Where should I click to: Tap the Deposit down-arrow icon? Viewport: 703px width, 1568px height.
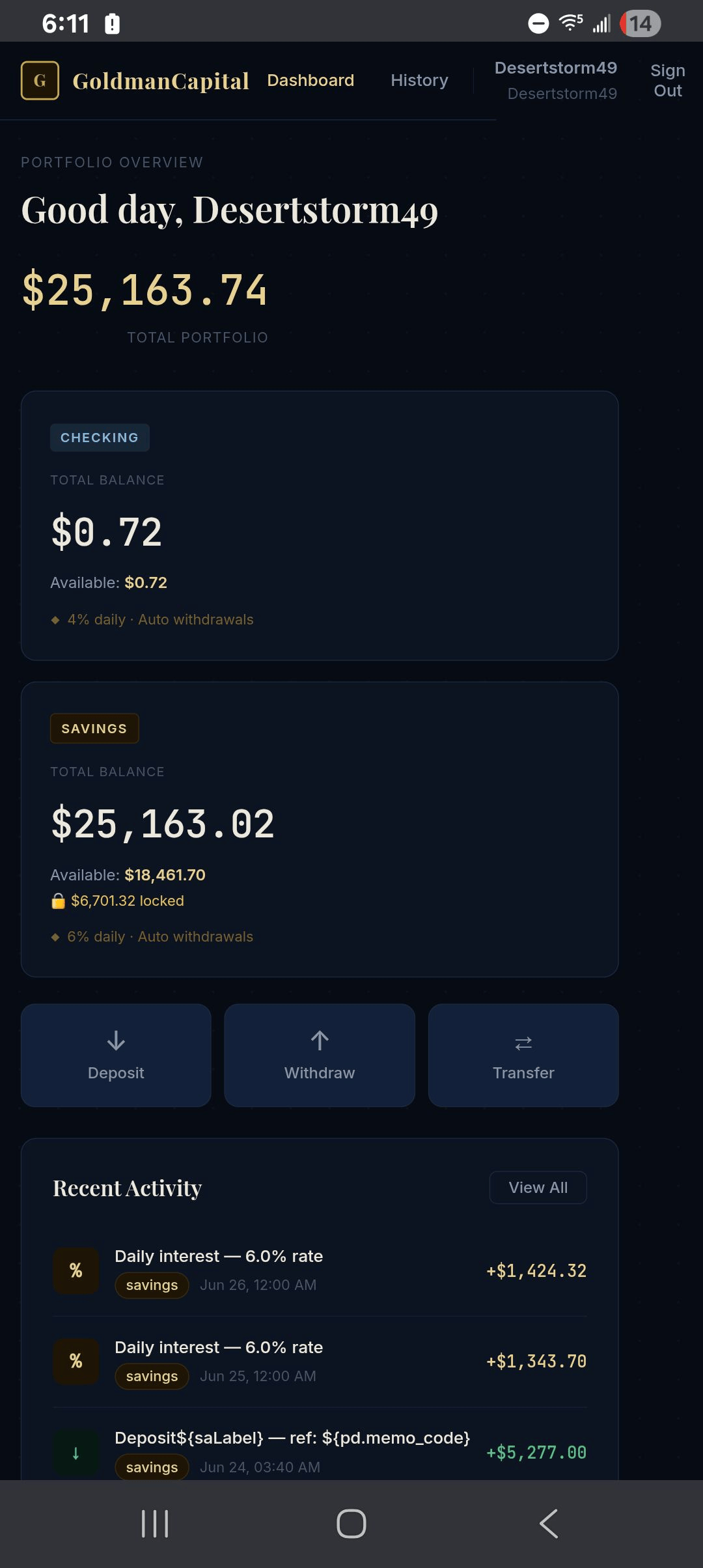[x=116, y=1040]
